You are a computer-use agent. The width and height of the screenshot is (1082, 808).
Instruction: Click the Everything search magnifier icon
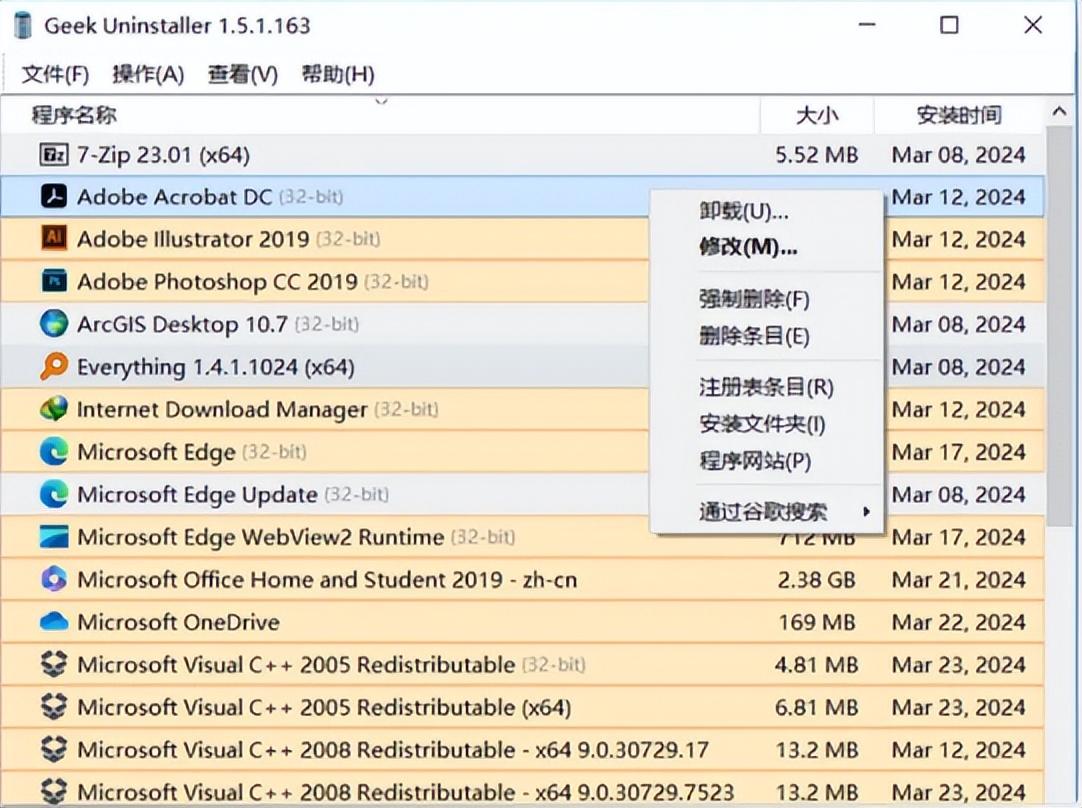coord(54,366)
